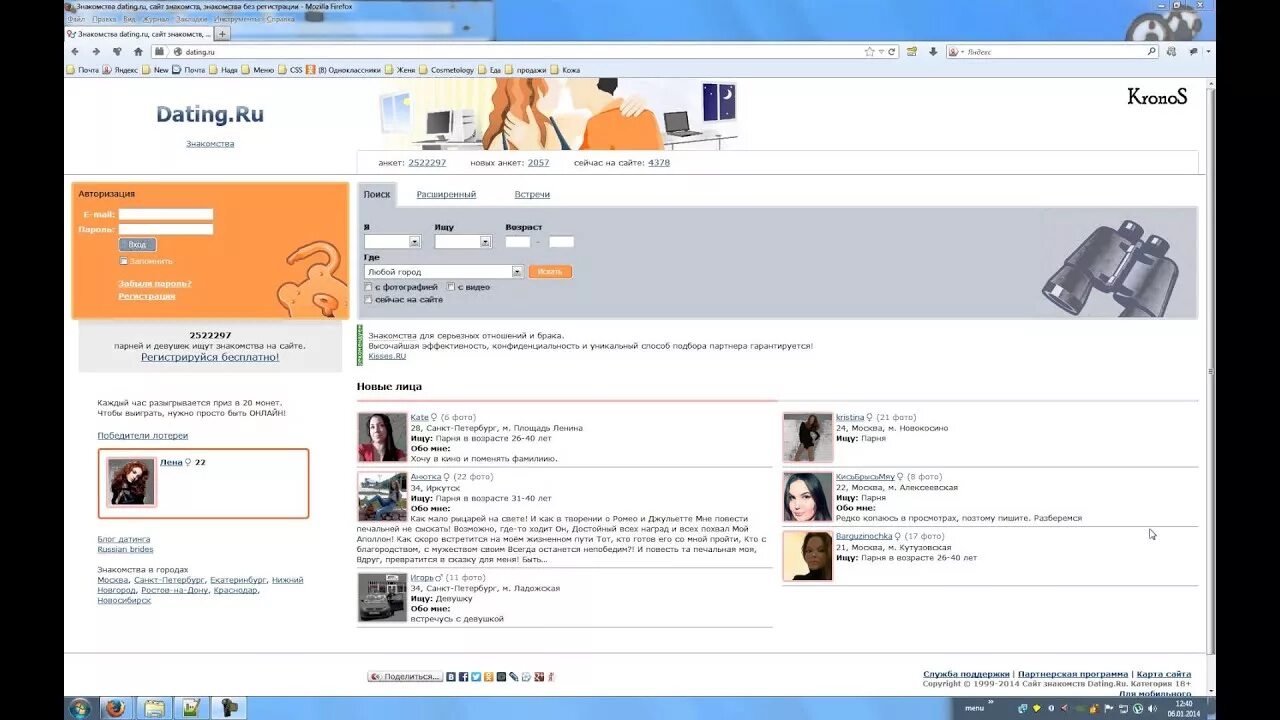
Task: Go back with the browser back arrow
Action: [75, 51]
